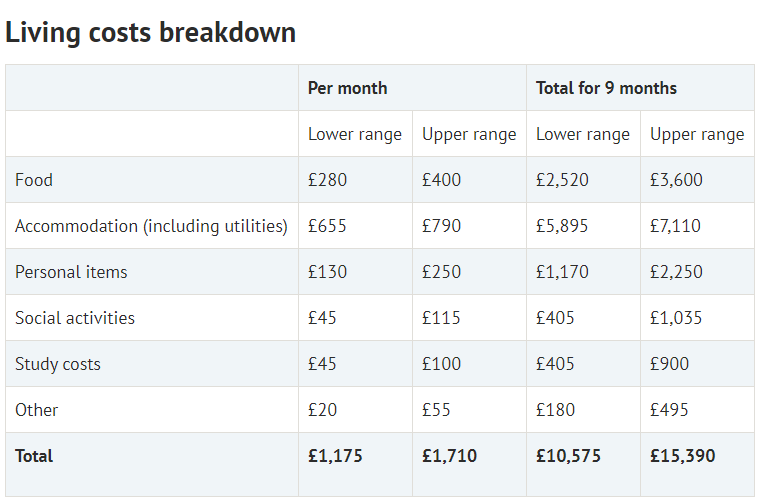Click the £10,575 lower total cell
Image resolution: width=759 pixels, height=504 pixels.
[568, 456]
